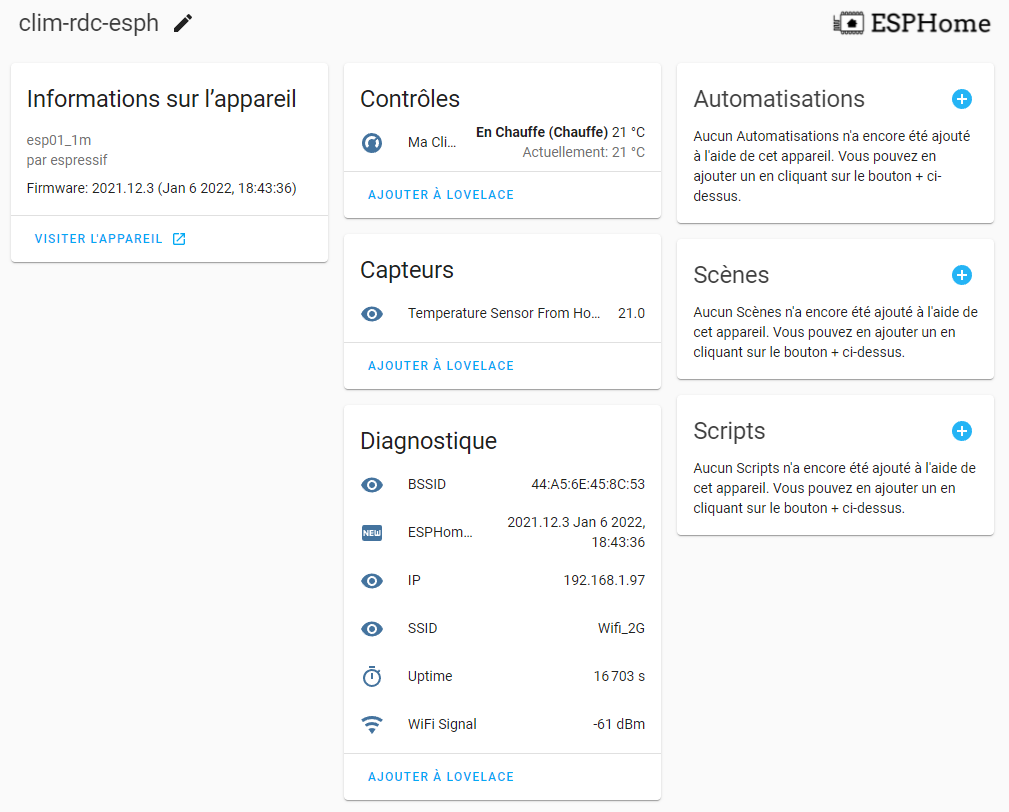Add Contrôles entities to Lovelace
This screenshot has width=1009, height=812.
[x=441, y=194]
